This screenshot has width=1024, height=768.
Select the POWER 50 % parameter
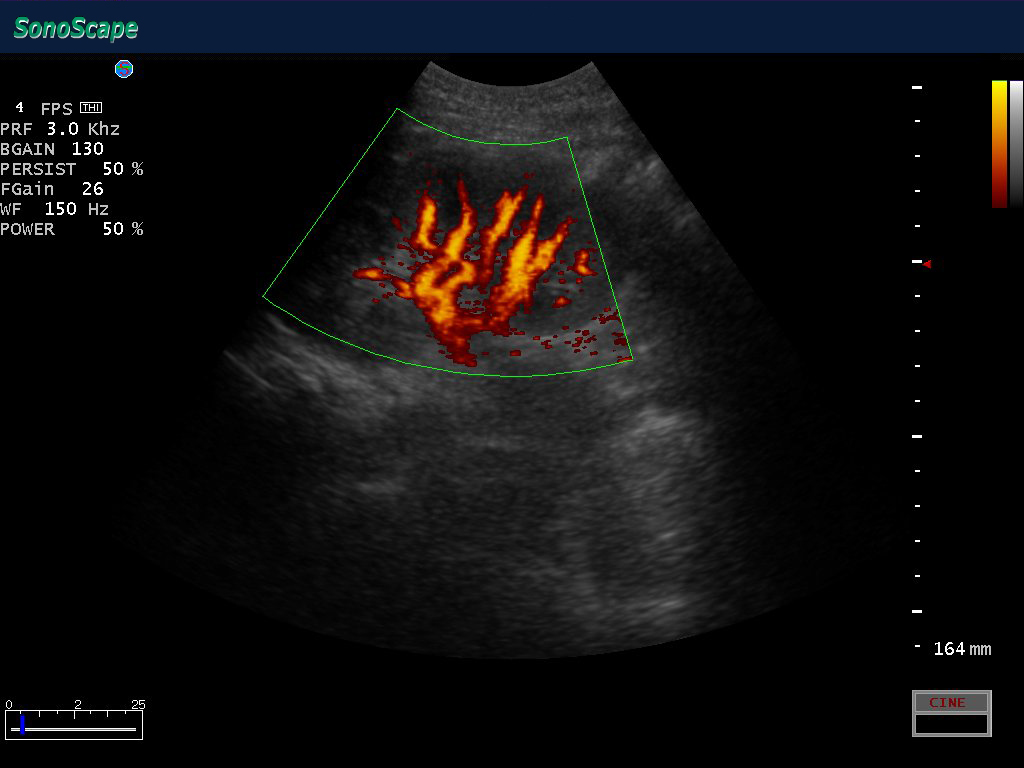[x=71, y=229]
